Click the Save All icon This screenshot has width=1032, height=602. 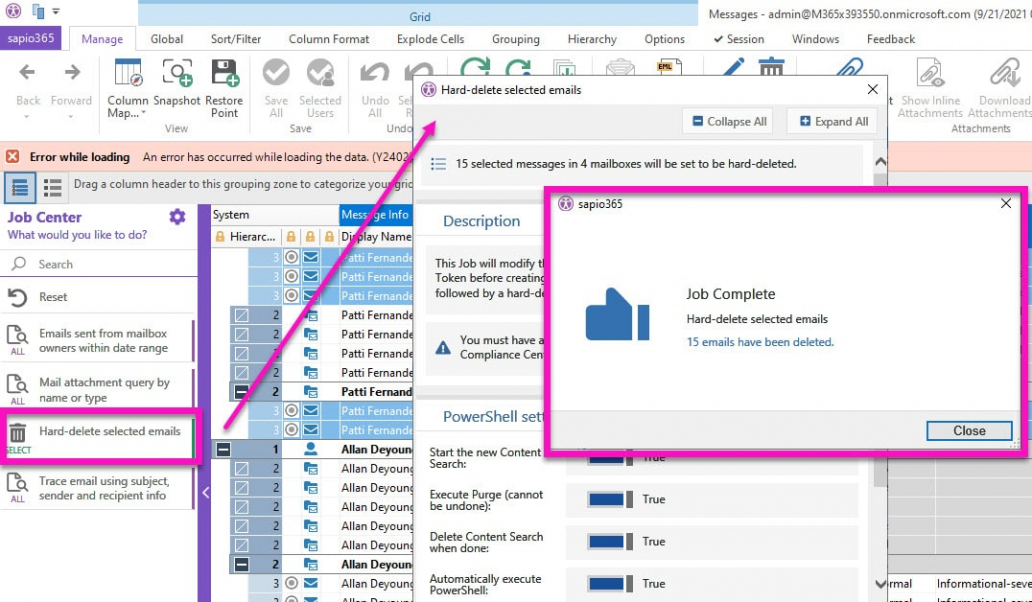click(276, 73)
